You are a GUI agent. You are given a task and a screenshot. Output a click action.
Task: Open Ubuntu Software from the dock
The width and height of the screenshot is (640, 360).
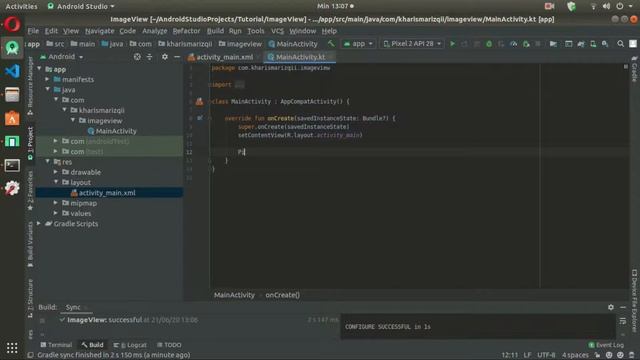click(x=12, y=118)
